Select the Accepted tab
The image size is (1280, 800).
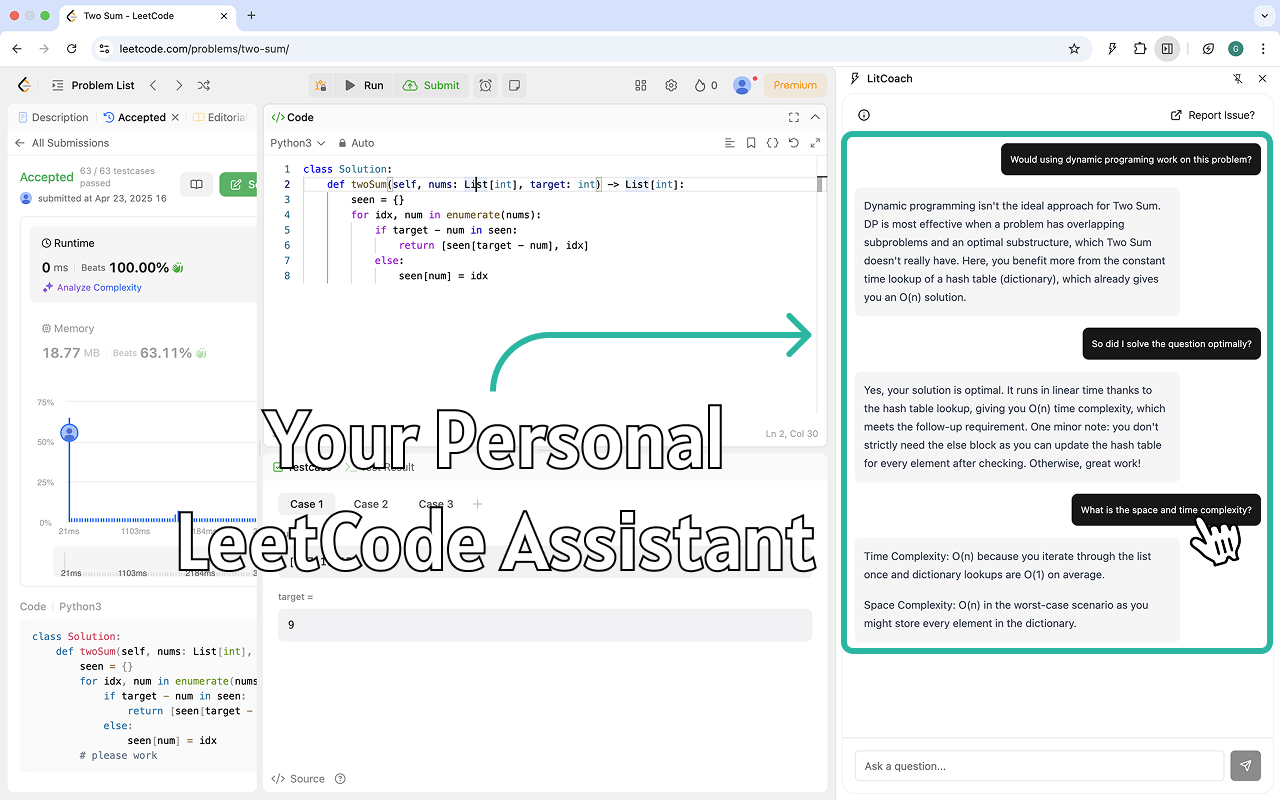point(135,117)
